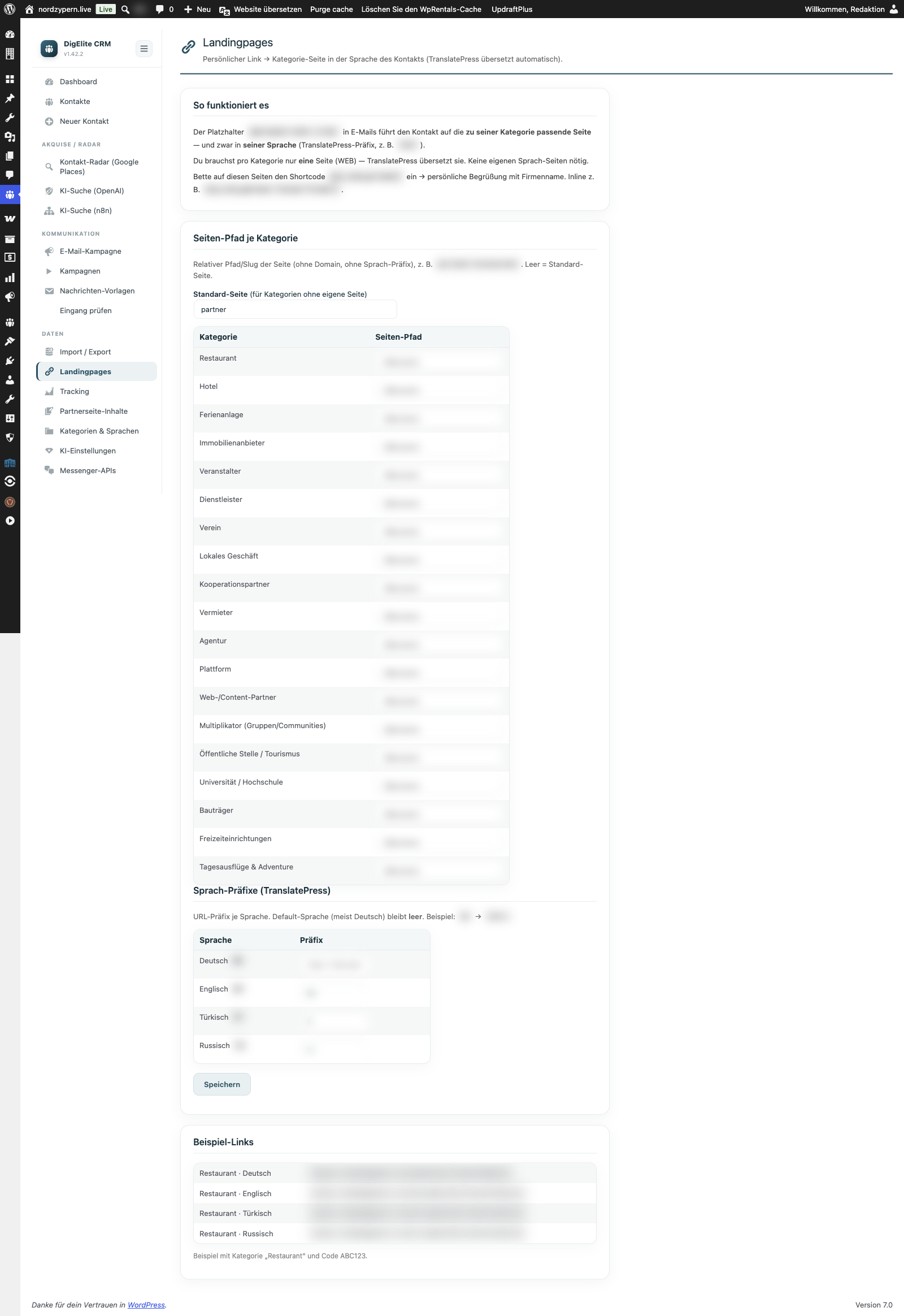This screenshot has height=1316, width=904.
Task: Open the bar chart icon in dark sidebar
Action: [10, 278]
